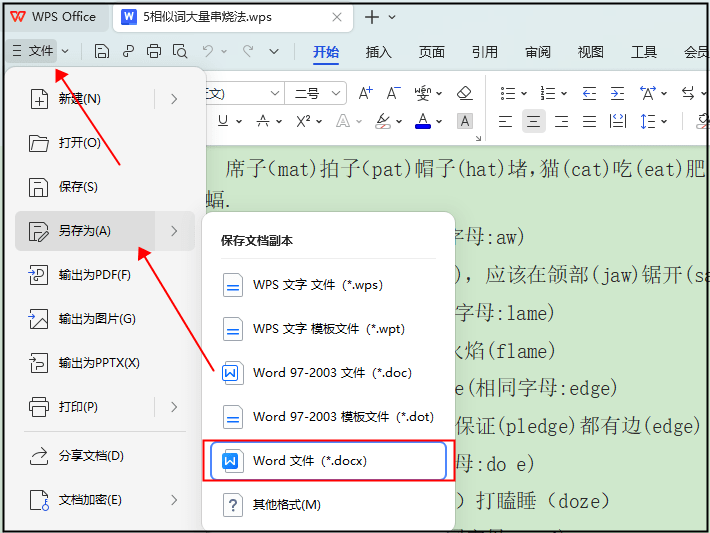This screenshot has width=710, height=533.
Task: Choose 分享文档(D) in the file menu
Action: click(x=105, y=456)
